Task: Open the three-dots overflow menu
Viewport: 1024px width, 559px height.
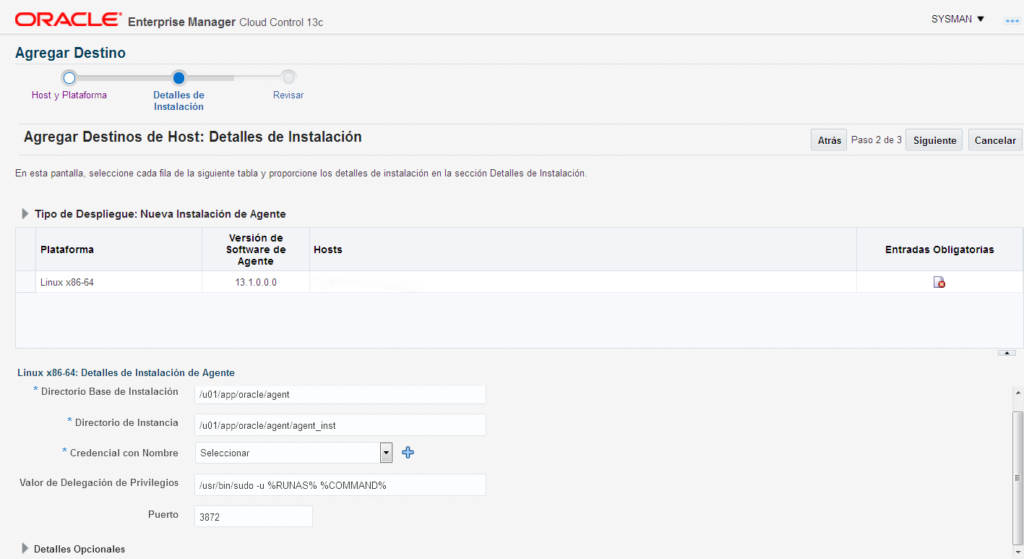Action: point(1012,21)
